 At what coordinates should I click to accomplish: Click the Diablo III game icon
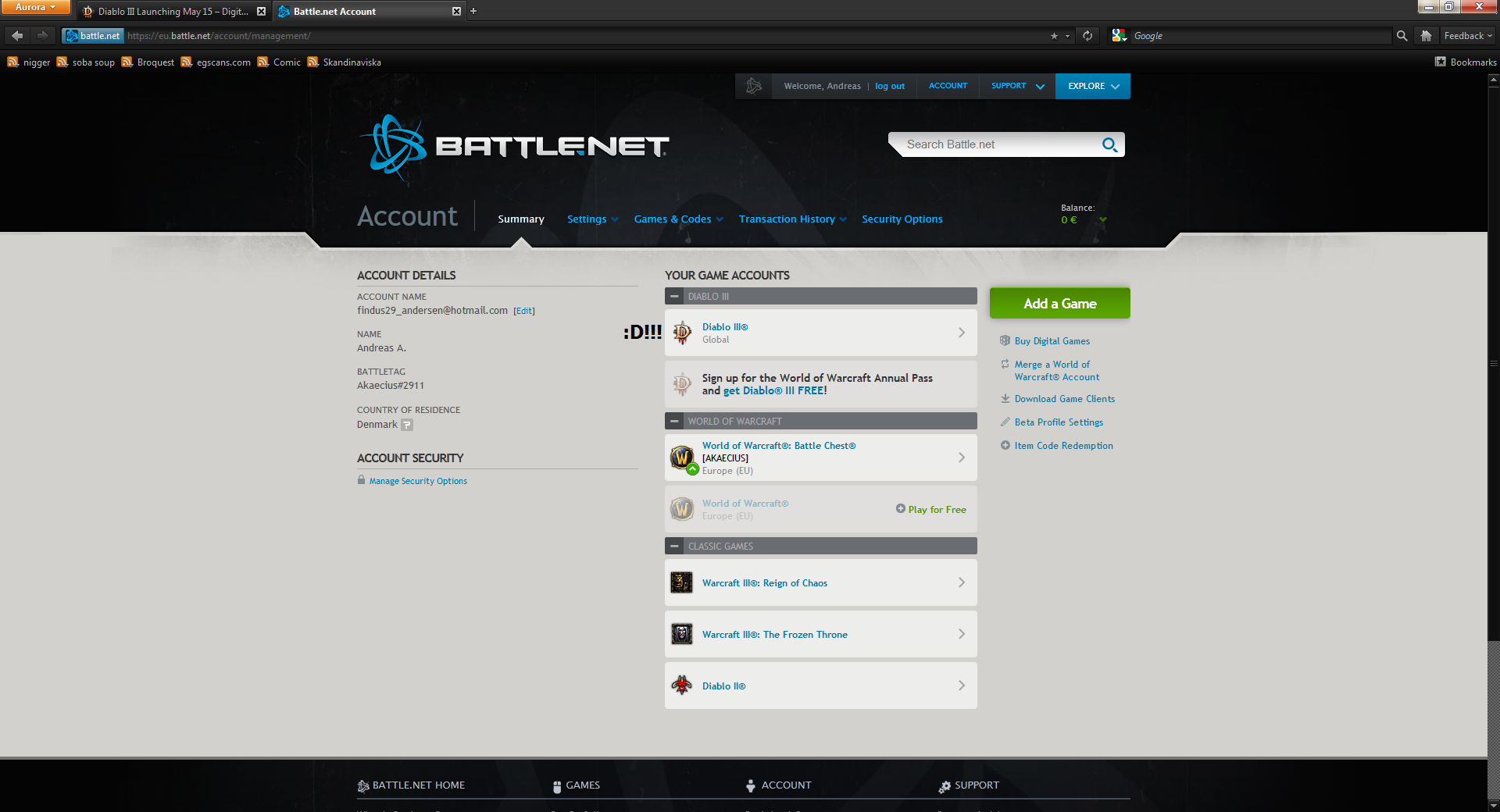[x=682, y=333]
